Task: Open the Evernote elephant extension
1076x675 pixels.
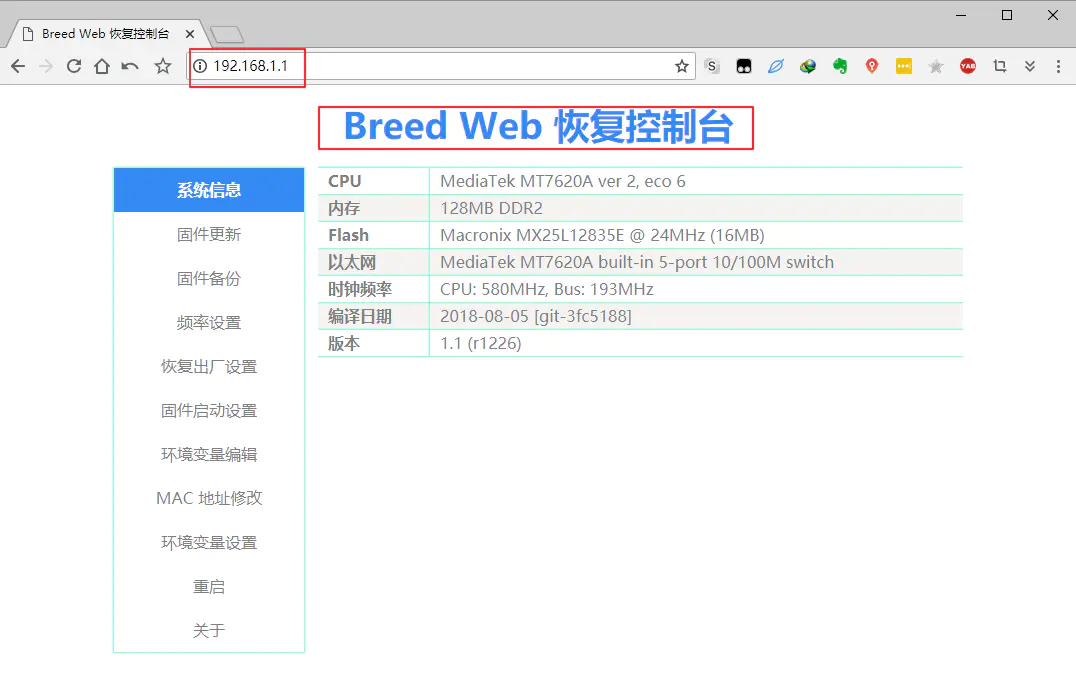Action: 840,66
